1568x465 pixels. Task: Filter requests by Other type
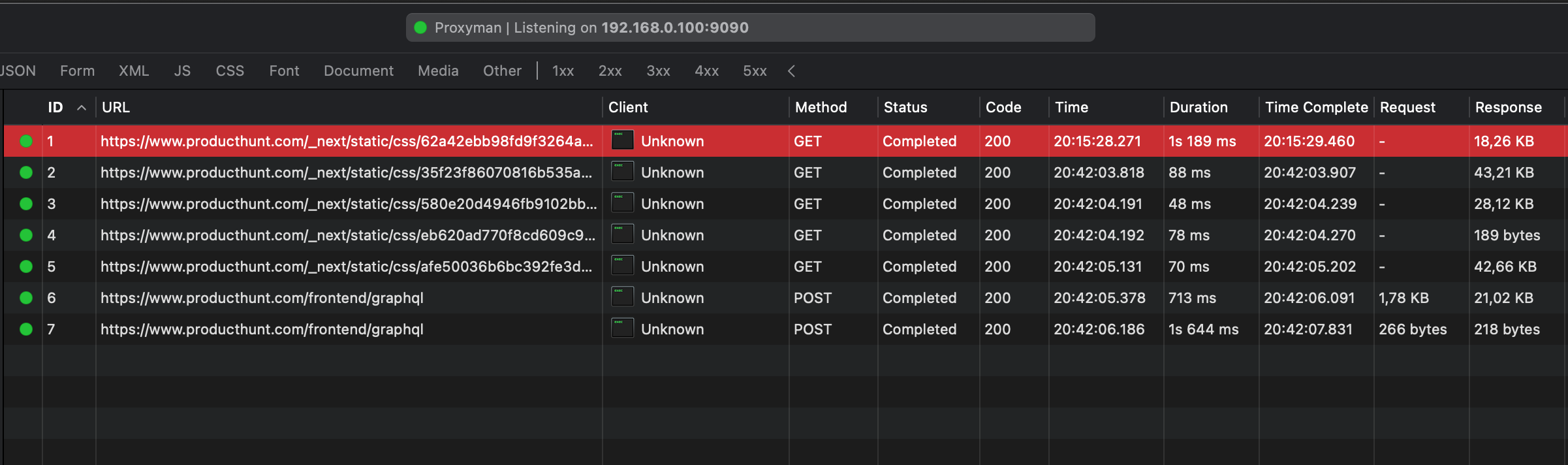coord(502,71)
